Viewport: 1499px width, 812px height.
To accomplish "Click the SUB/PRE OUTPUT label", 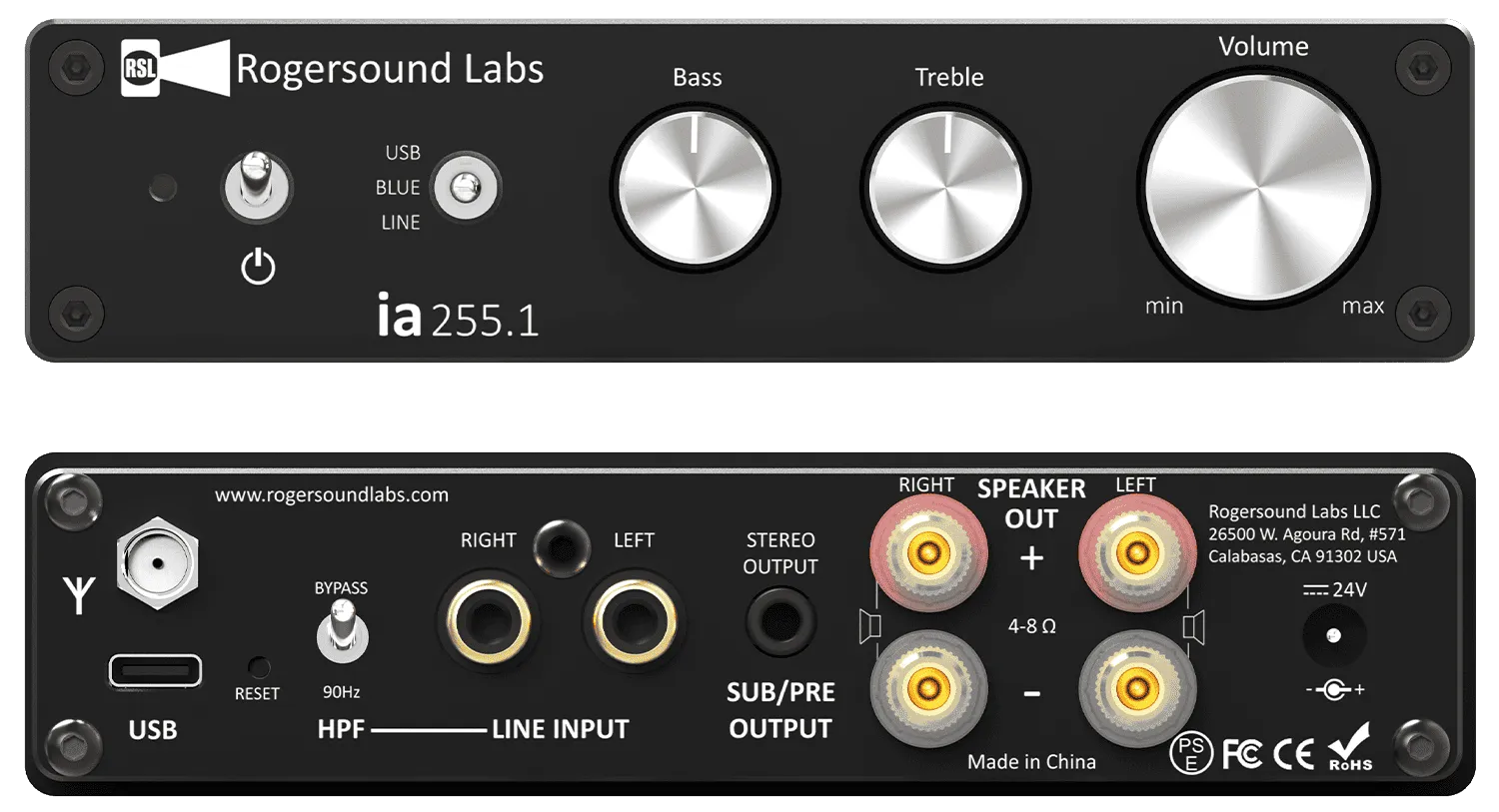I will click(x=780, y=710).
